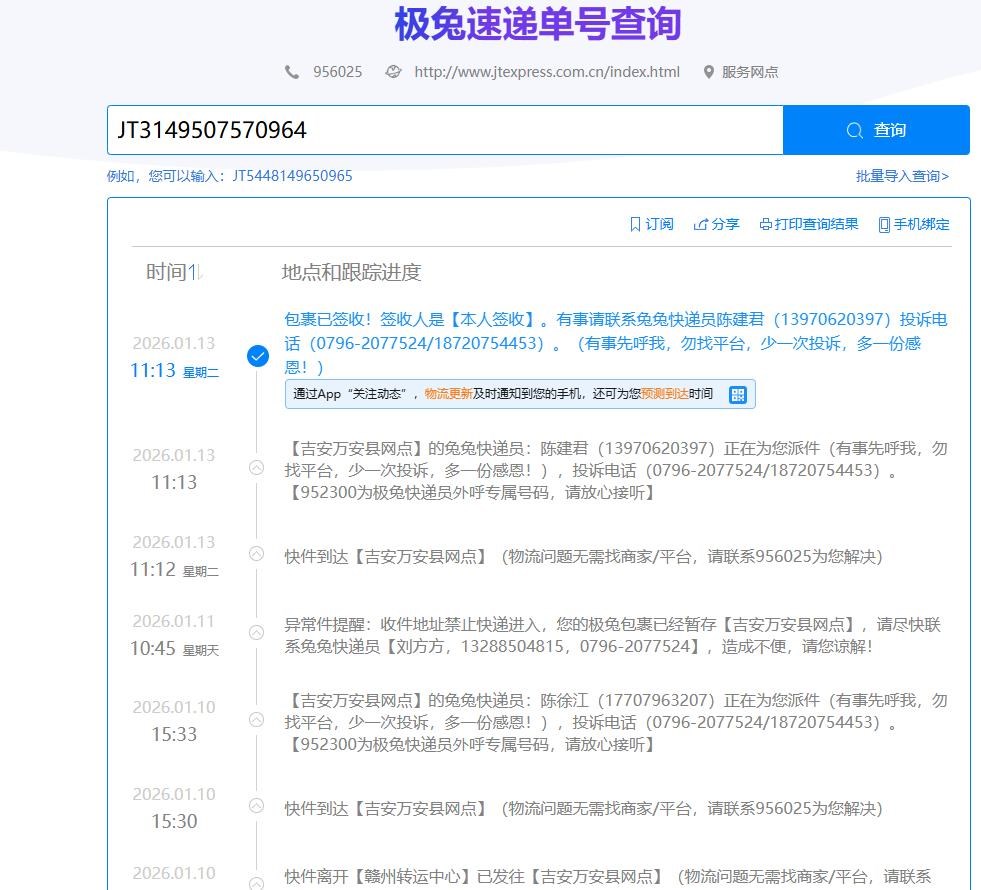Viewport: 981px width, 890px height.
Task: Click the chevron marker for 2026.01.11 10:45 entry
Action: click(257, 632)
